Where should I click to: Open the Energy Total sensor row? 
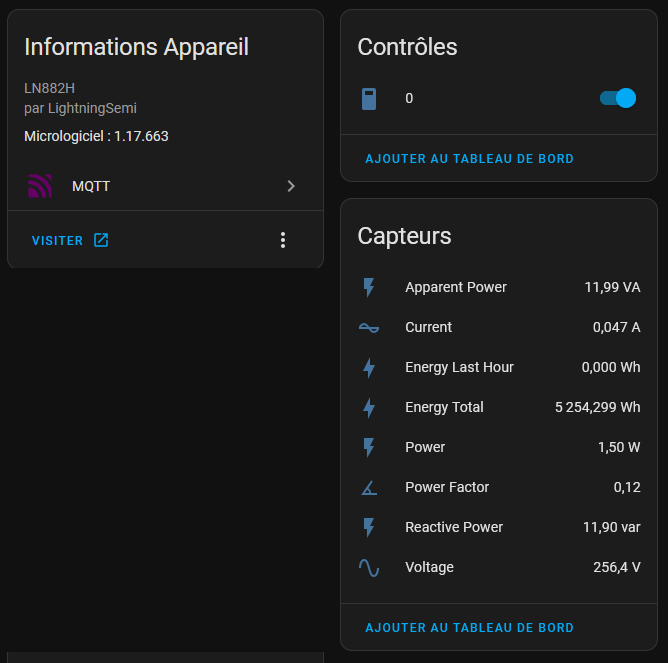coord(499,407)
